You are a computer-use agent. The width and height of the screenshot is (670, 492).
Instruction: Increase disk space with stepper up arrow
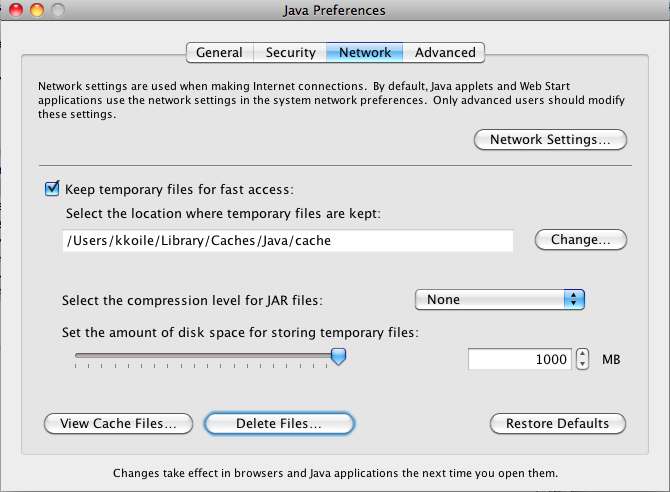(x=582, y=354)
